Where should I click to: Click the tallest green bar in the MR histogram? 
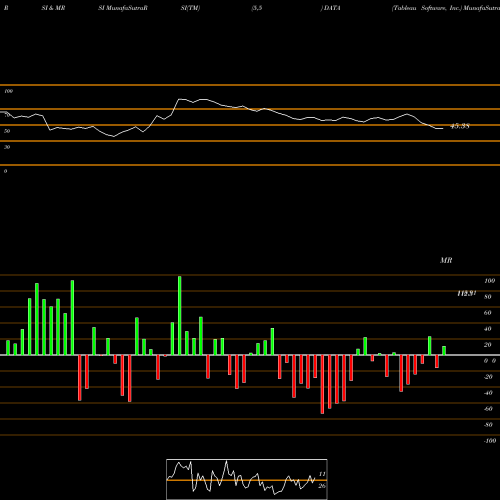[180, 315]
